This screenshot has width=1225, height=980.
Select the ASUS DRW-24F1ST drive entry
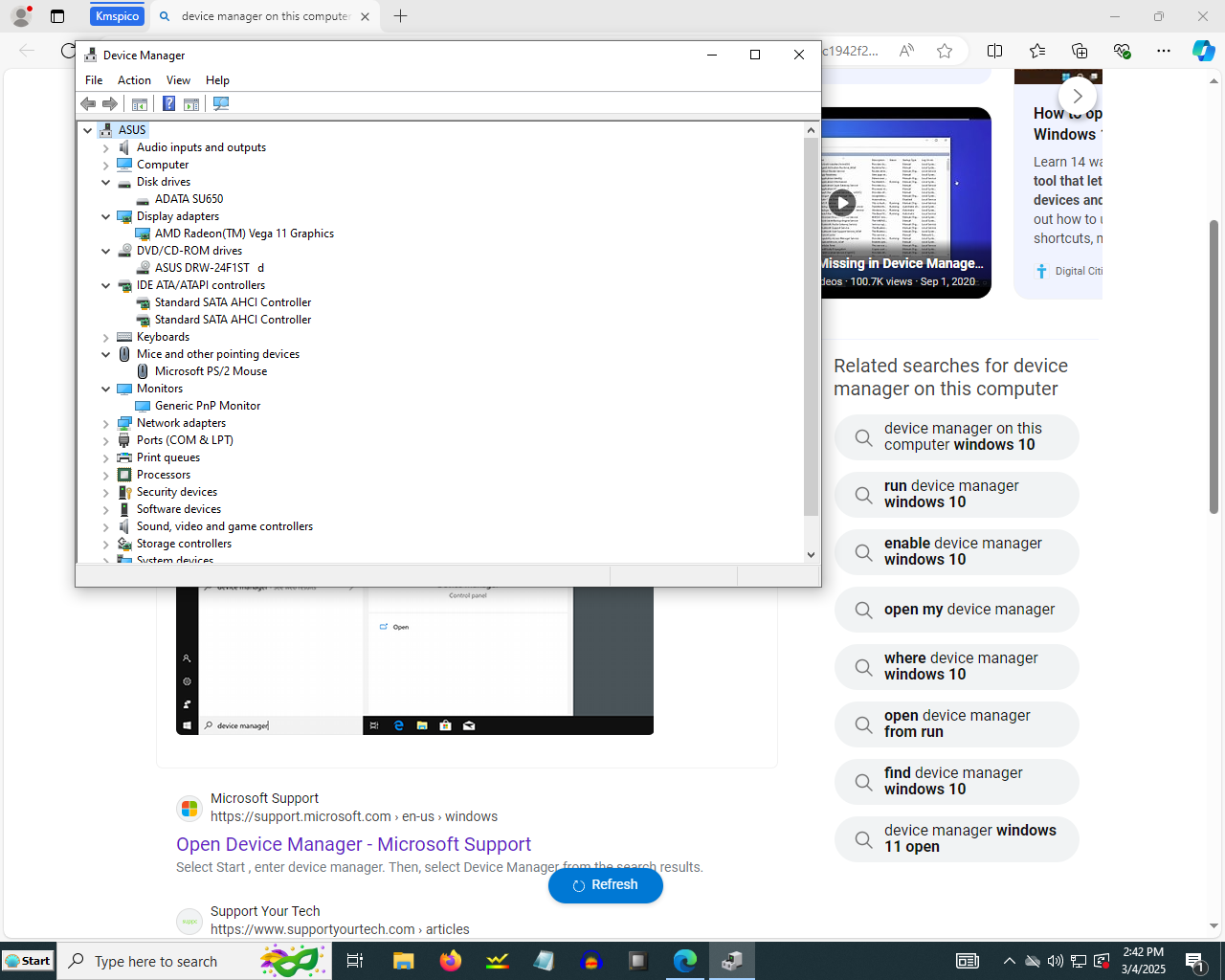pos(209,268)
